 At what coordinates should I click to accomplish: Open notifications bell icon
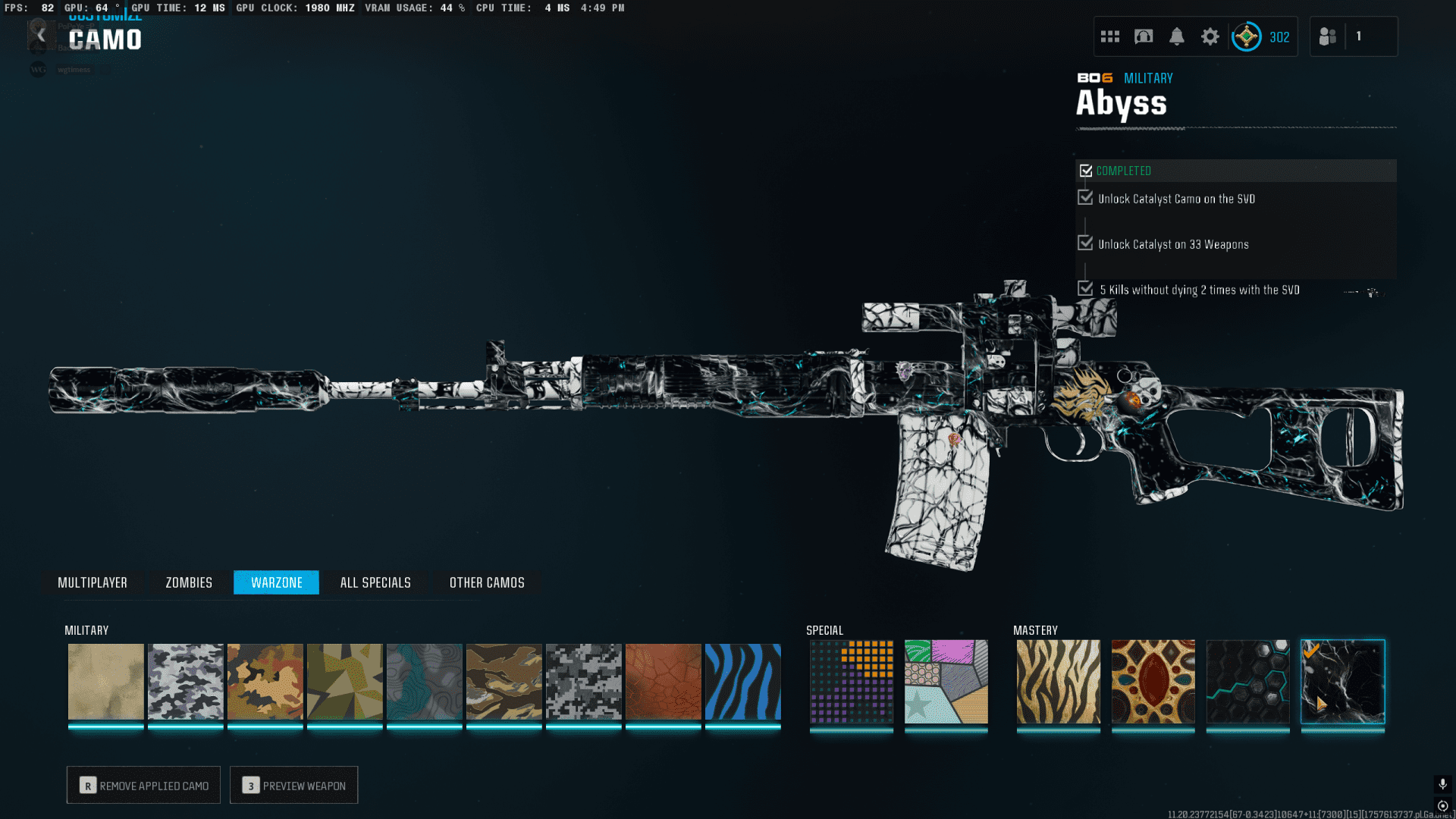click(1176, 36)
